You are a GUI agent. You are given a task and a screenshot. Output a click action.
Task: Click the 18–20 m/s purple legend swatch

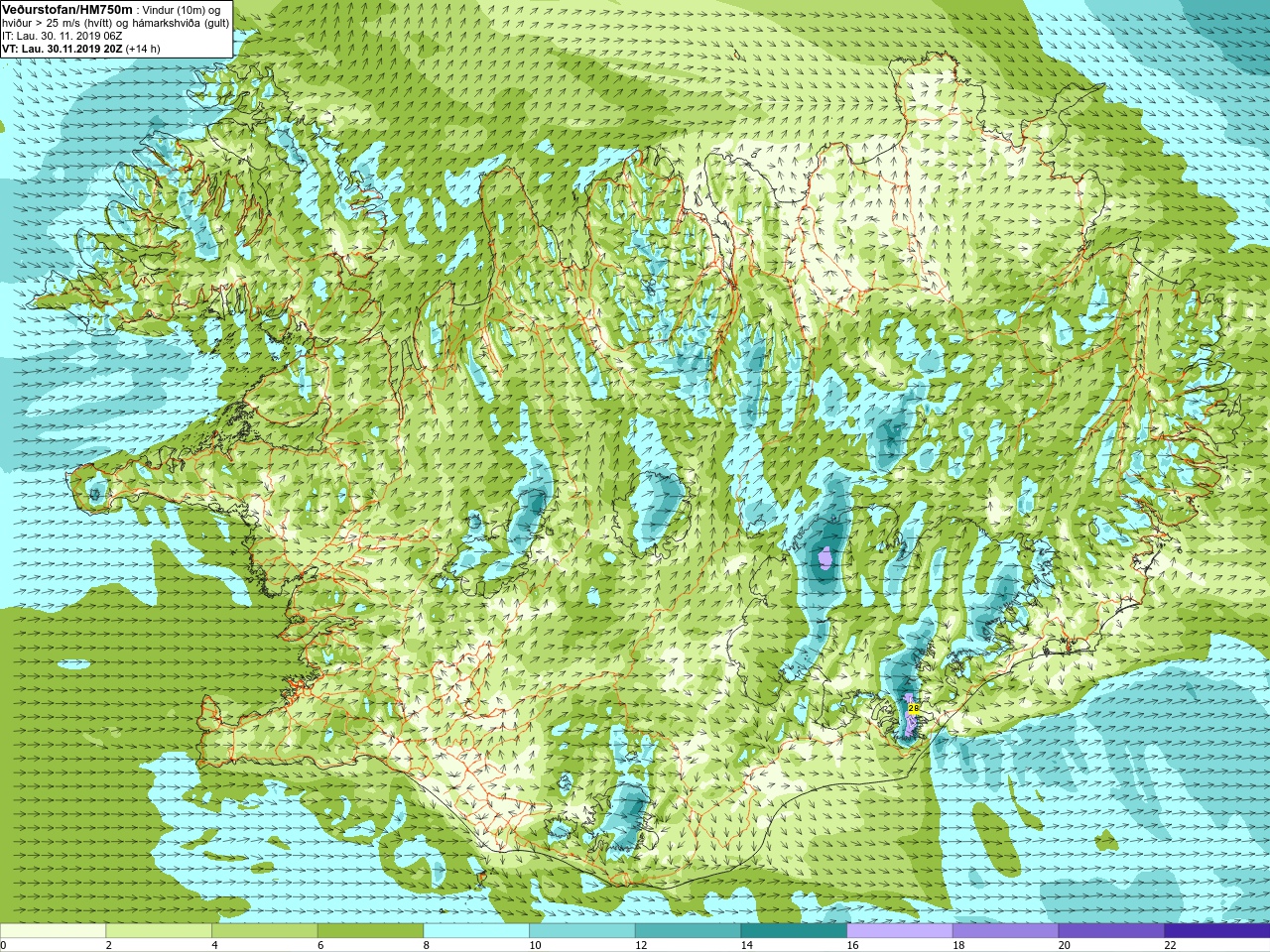coord(1005,931)
